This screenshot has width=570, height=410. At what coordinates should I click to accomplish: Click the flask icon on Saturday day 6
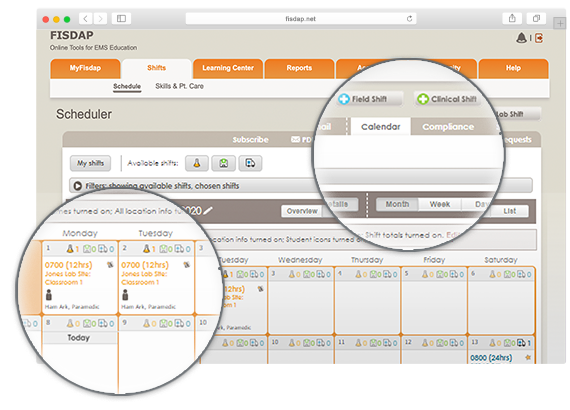pyautogui.click(x=493, y=274)
